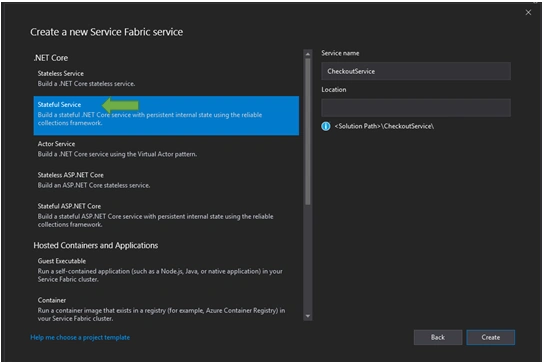Select the Stateful Service template

[x=166, y=115]
